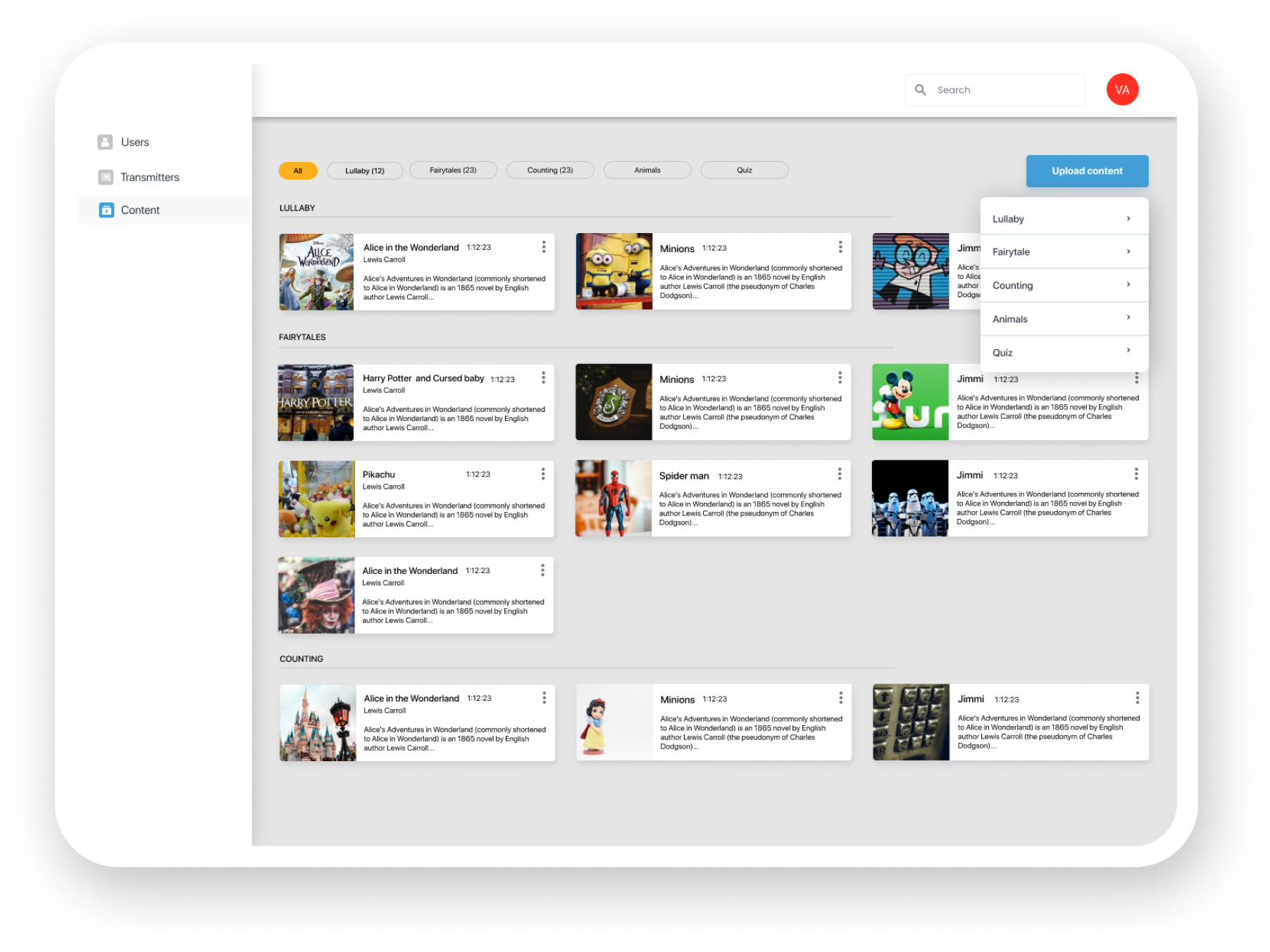Select the Animals filter chip

pyautogui.click(x=647, y=170)
